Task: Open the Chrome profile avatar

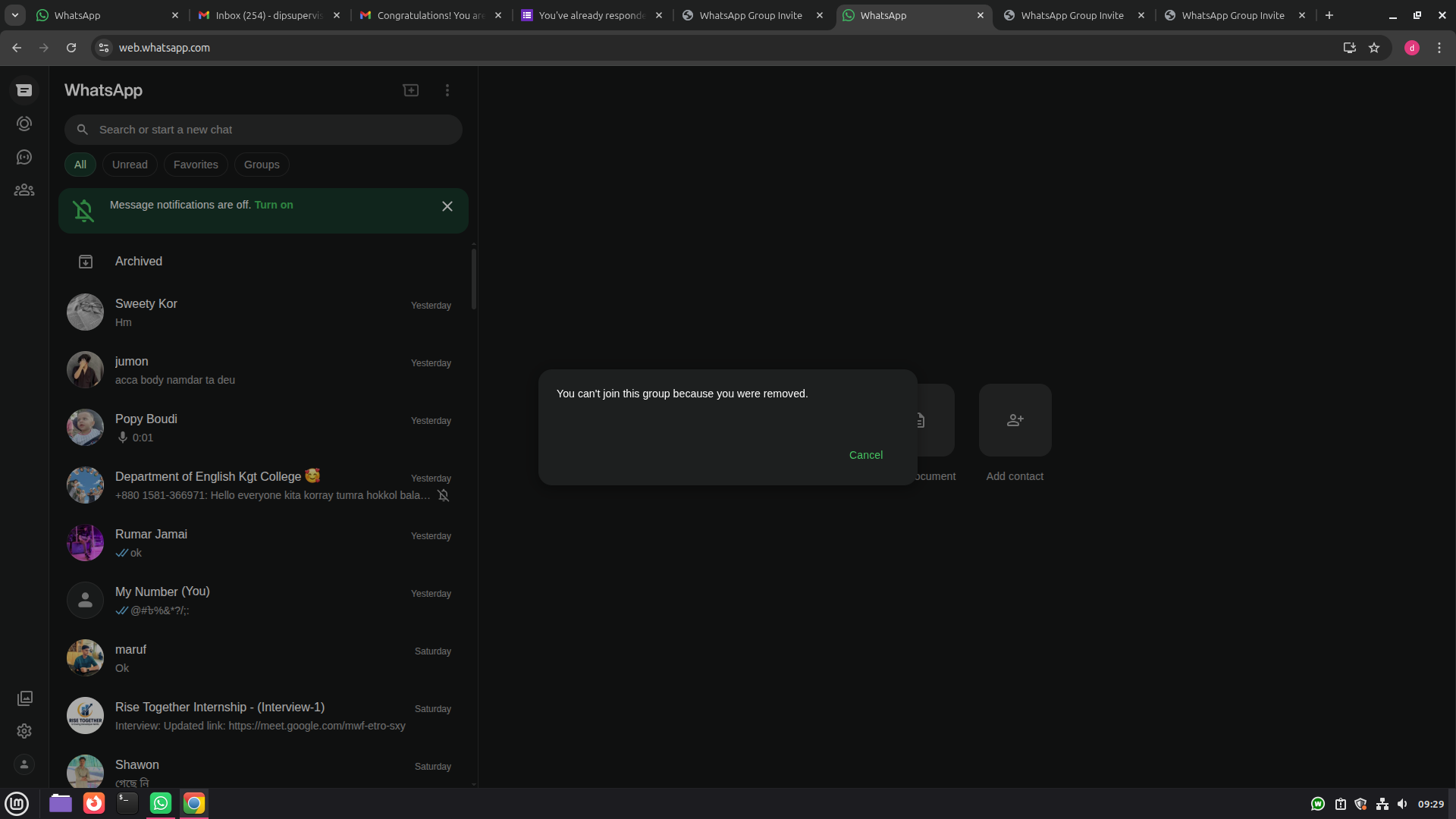Action: (x=1412, y=48)
